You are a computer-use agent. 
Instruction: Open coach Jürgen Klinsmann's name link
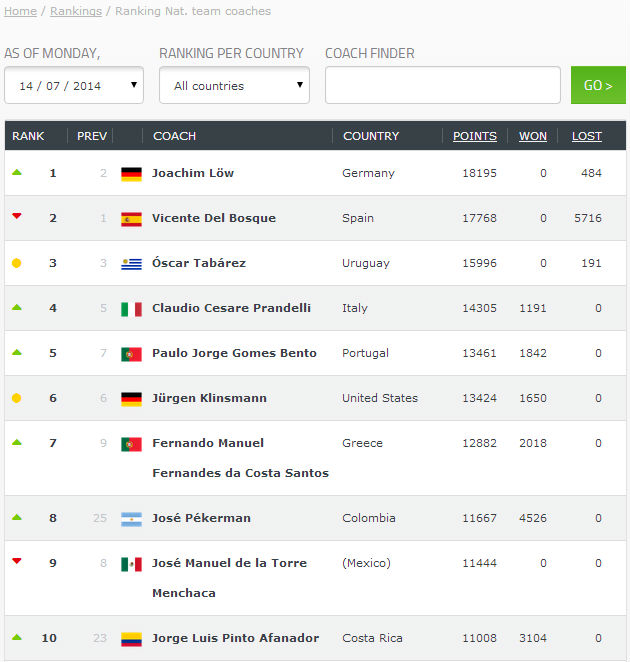209,398
